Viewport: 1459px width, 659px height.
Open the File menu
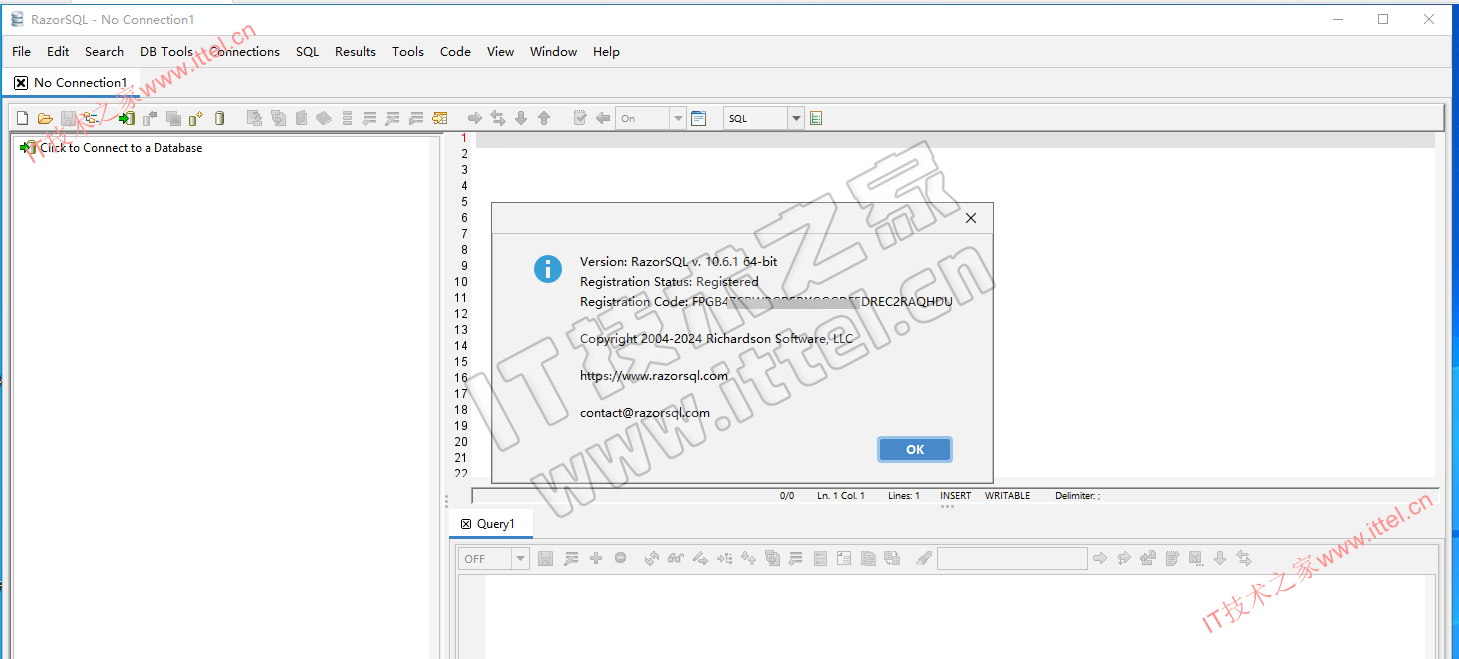(x=22, y=52)
